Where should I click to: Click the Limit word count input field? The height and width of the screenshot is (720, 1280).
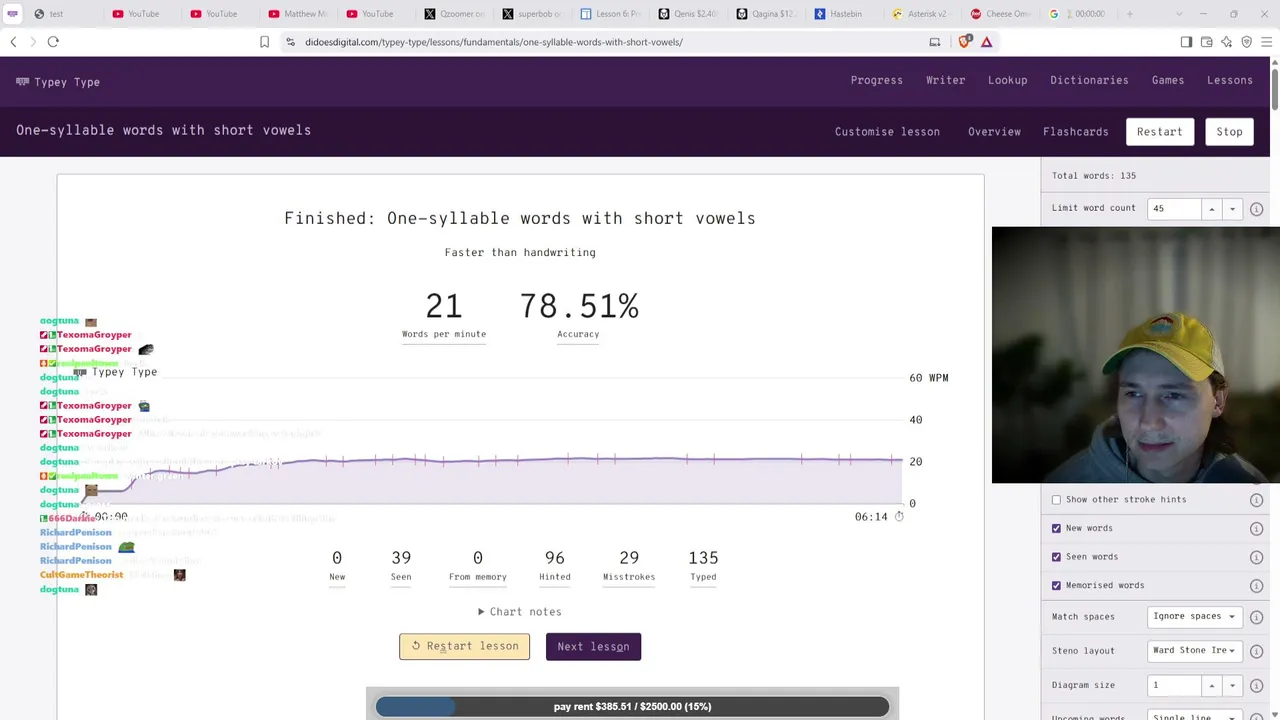tap(1174, 209)
